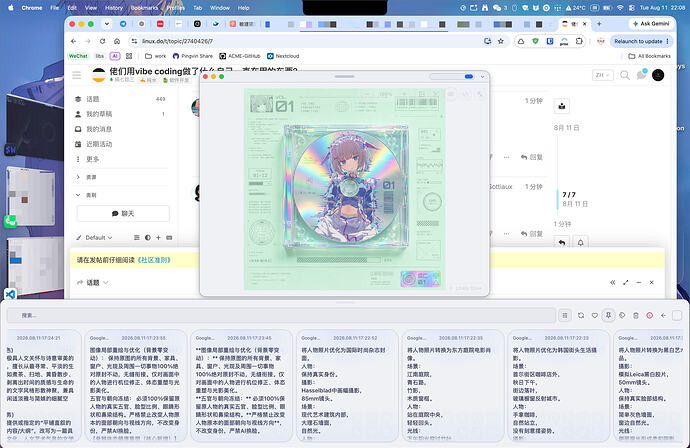Click the topic timeline 7 / 7 marker
The height and width of the screenshot is (448, 690).
[569, 195]
